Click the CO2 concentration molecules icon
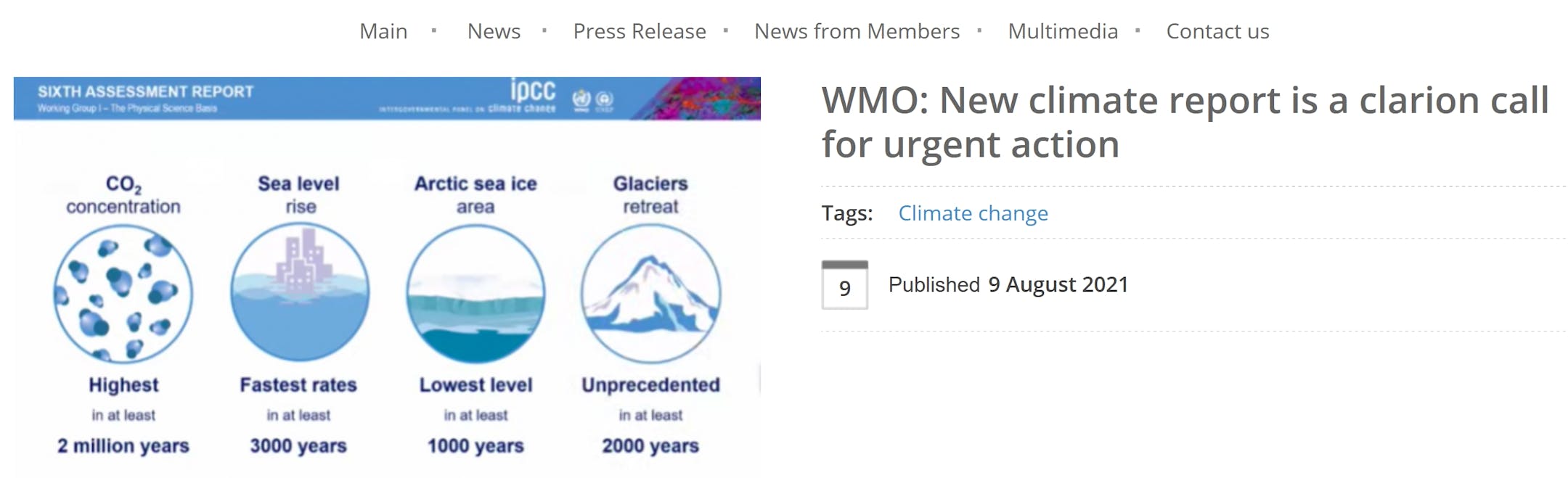1568x478 pixels. click(x=123, y=293)
